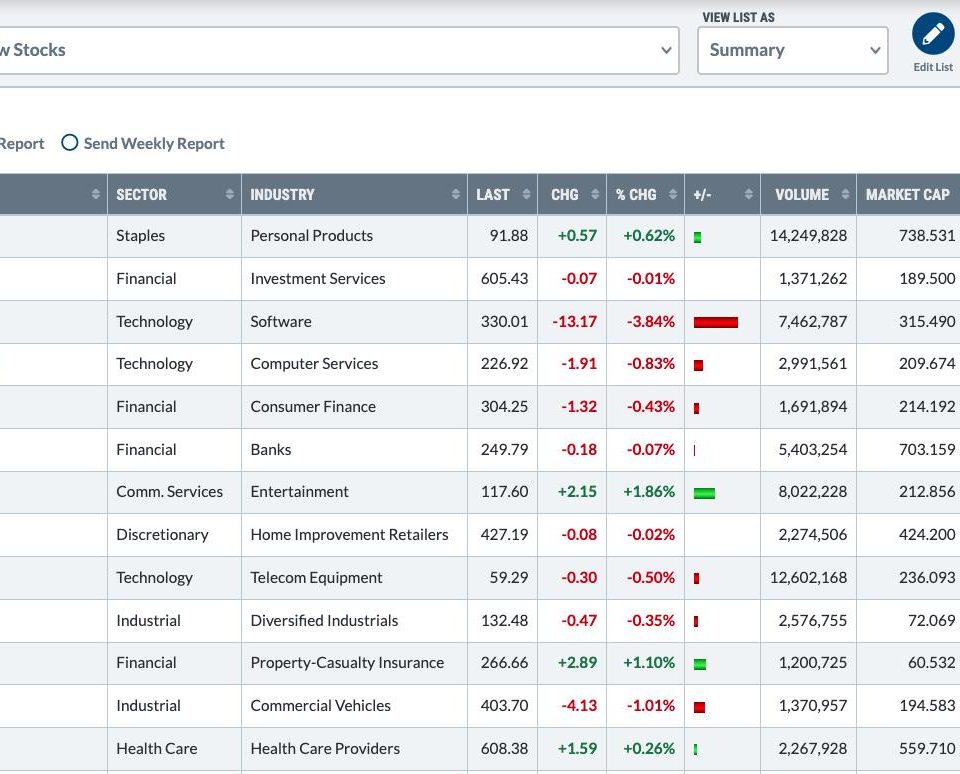The width and height of the screenshot is (960, 774).
Task: Sort by the LAST price column arrows
Action: pos(527,195)
